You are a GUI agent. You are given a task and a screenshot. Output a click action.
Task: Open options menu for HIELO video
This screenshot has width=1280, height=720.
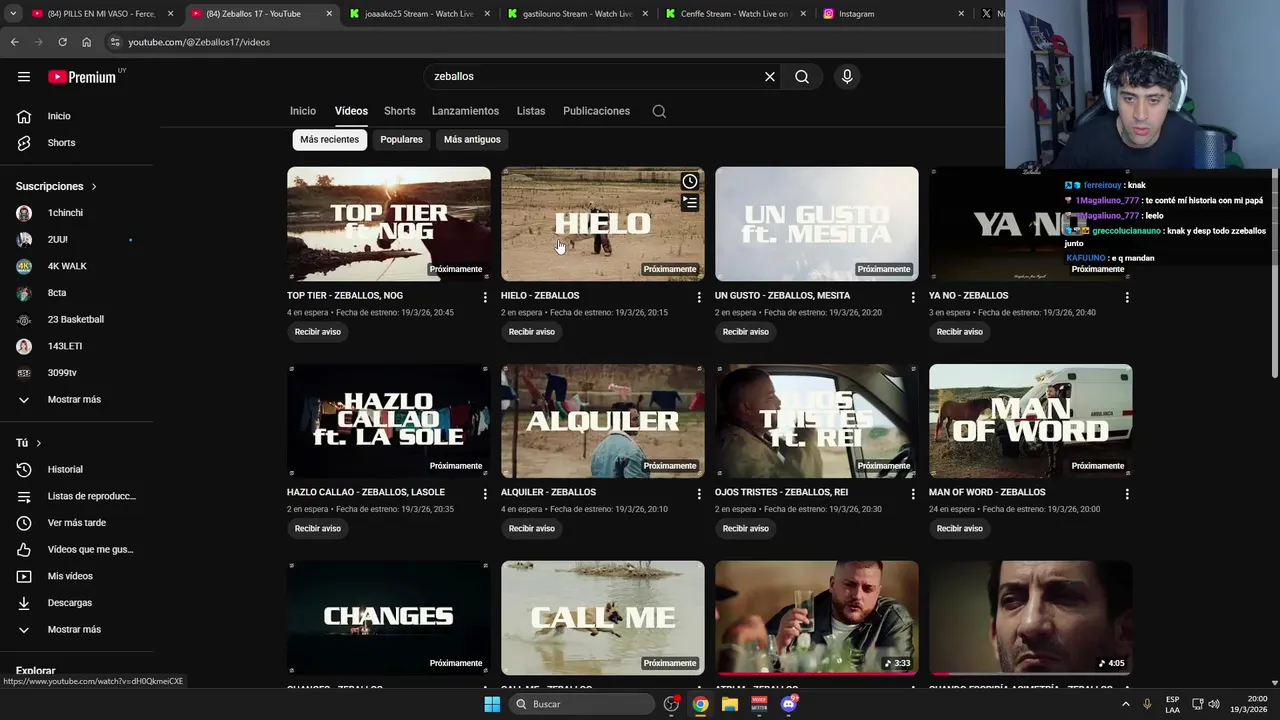pyautogui.click(x=699, y=297)
